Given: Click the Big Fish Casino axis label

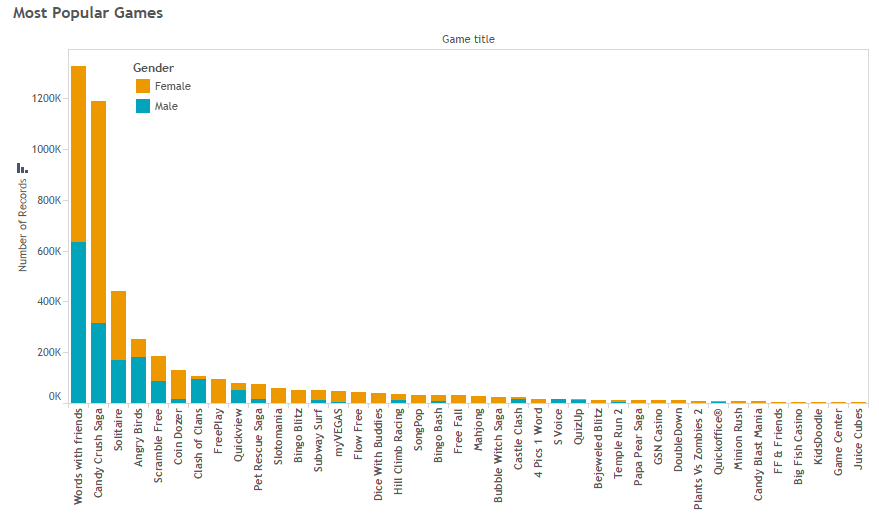Looking at the screenshot, I should [798, 447].
